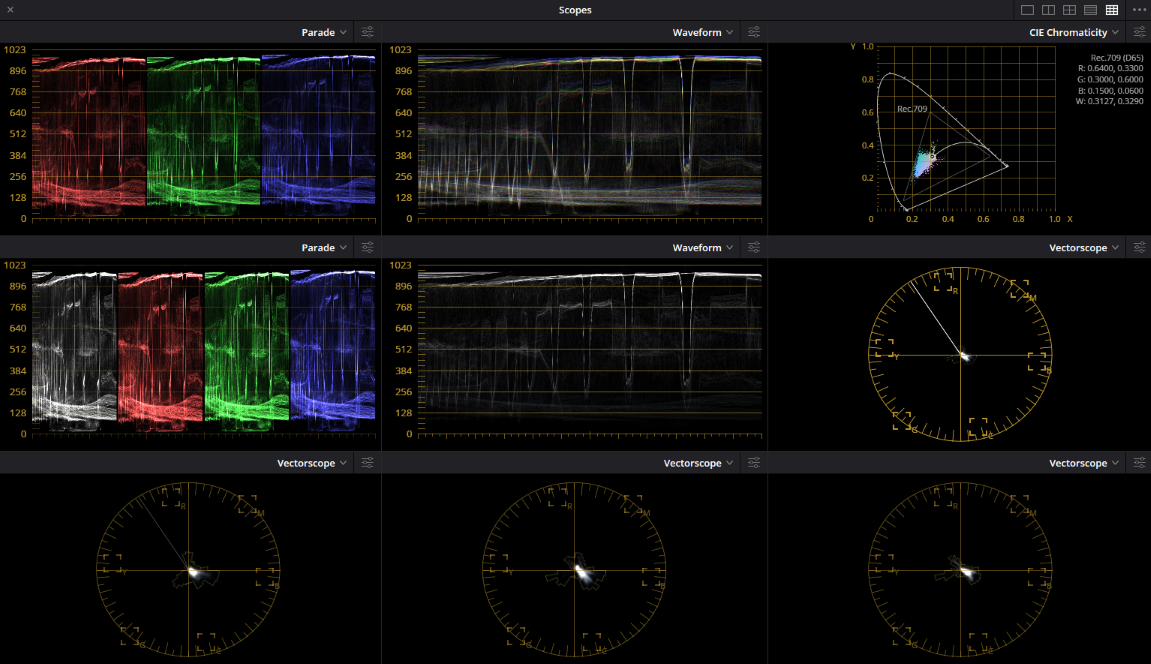Open the top Waveform scope dropdown
Viewport: 1151px width, 664px height.
coord(702,31)
